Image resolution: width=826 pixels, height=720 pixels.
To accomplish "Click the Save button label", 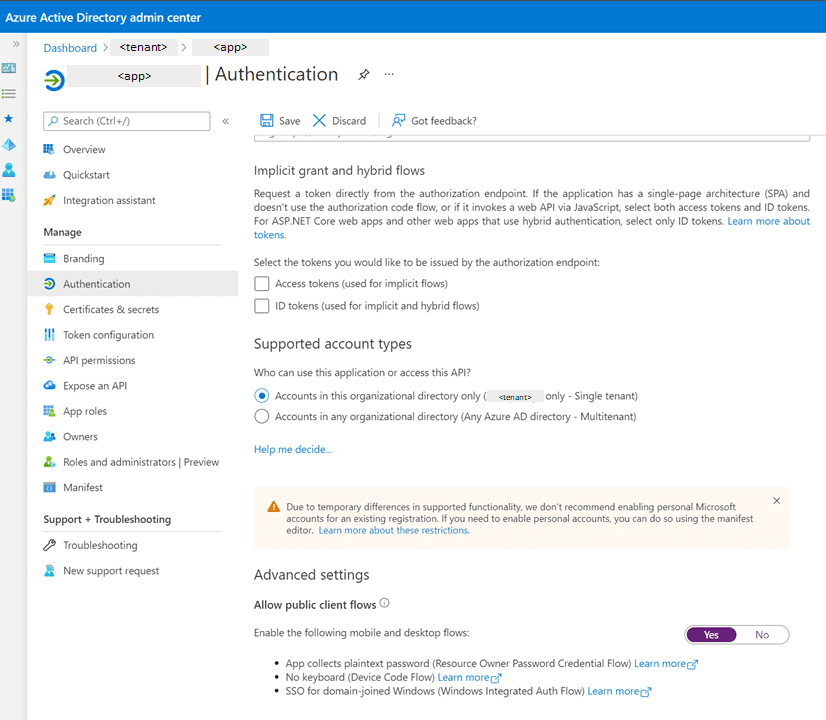I will point(290,121).
